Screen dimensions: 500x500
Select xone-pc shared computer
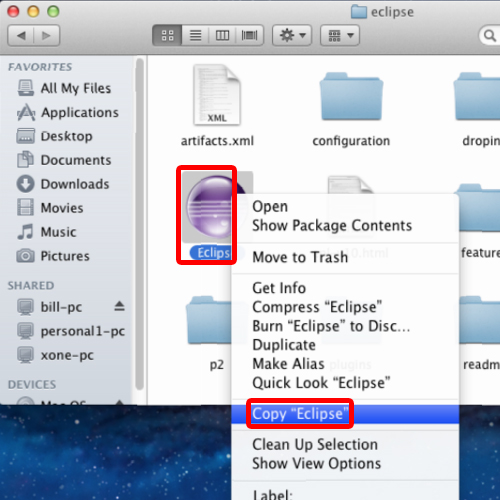point(55,355)
